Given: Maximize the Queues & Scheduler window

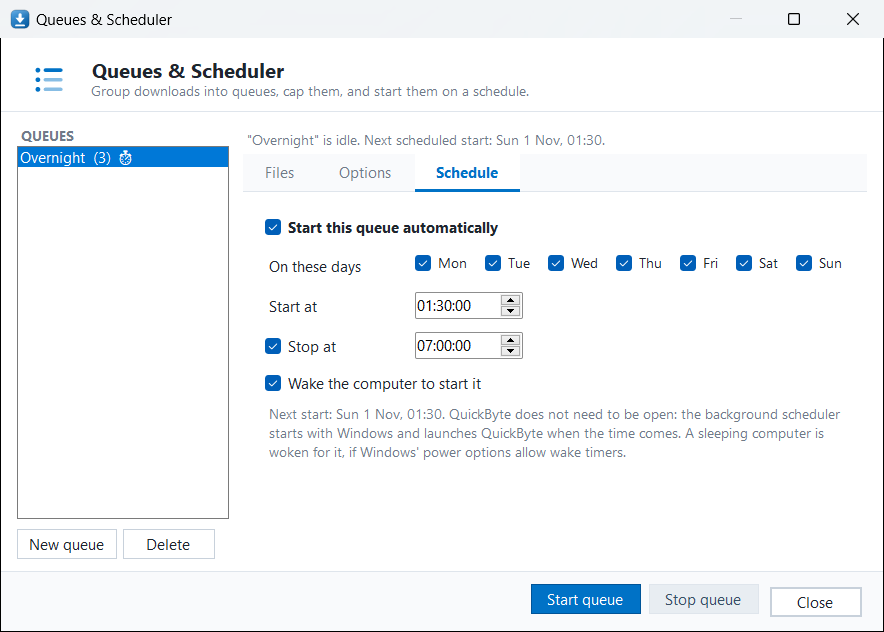Looking at the screenshot, I should [x=794, y=19].
